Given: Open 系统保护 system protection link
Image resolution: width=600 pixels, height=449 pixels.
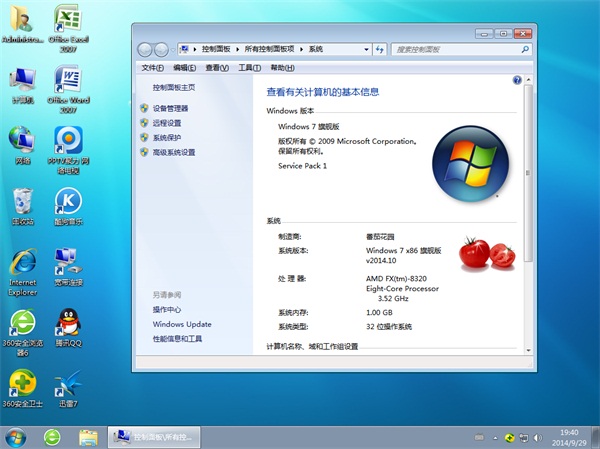Looking at the screenshot, I should 167,138.
